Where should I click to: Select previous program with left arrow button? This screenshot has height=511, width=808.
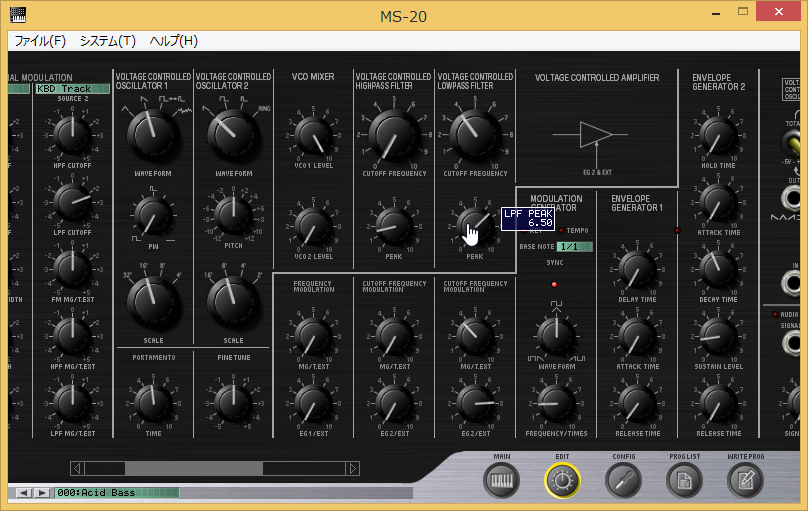pyautogui.click(x=23, y=493)
